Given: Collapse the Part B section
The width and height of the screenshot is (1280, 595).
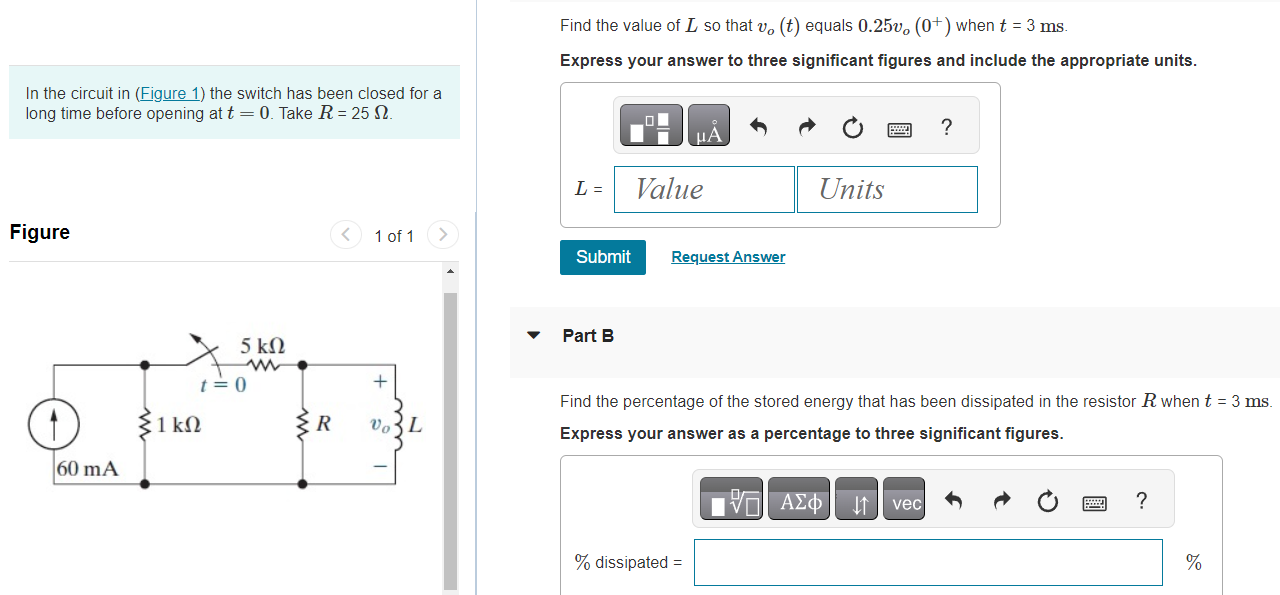Looking at the screenshot, I should click(533, 336).
